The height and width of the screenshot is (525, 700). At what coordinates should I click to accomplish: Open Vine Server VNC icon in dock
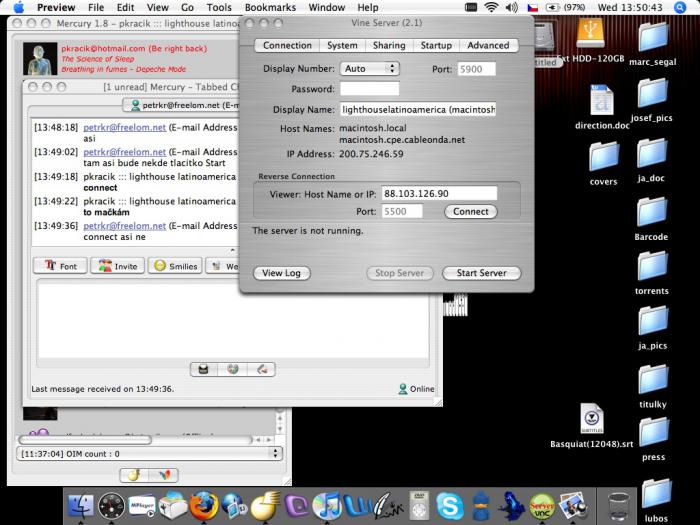[542, 507]
